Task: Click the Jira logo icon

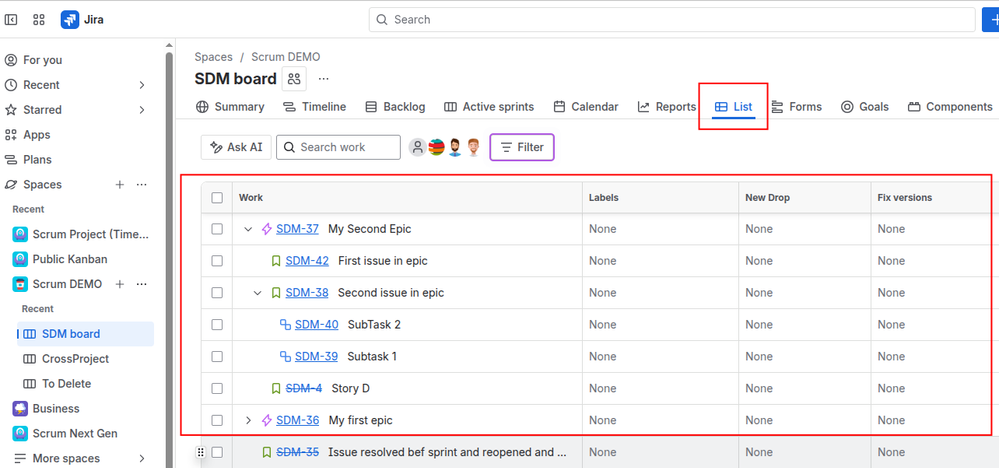Action: pos(69,20)
